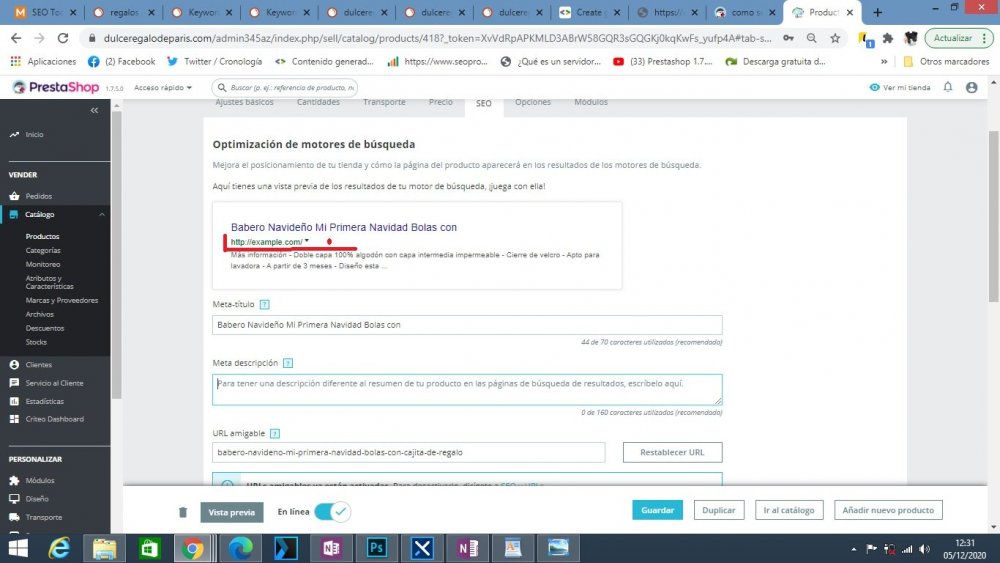Click Restablecer URL button
This screenshot has width=1000, height=563.
(672, 453)
